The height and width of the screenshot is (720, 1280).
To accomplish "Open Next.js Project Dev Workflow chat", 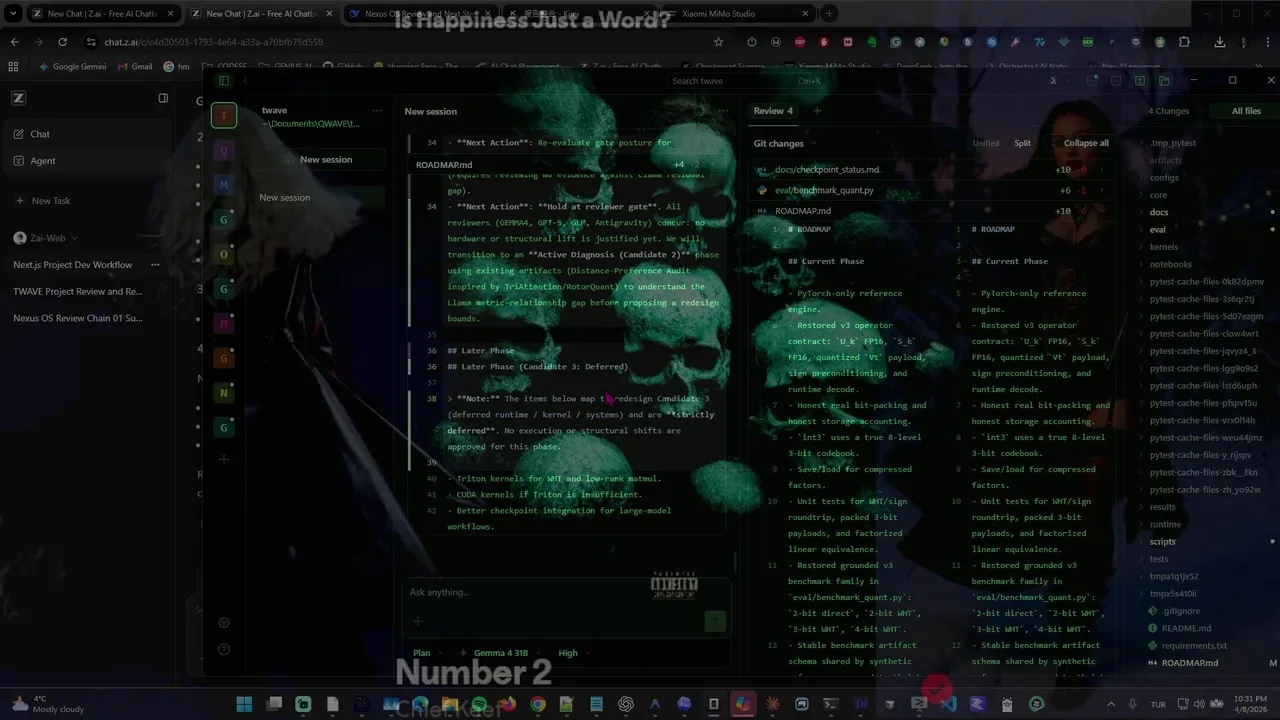I will [72, 265].
